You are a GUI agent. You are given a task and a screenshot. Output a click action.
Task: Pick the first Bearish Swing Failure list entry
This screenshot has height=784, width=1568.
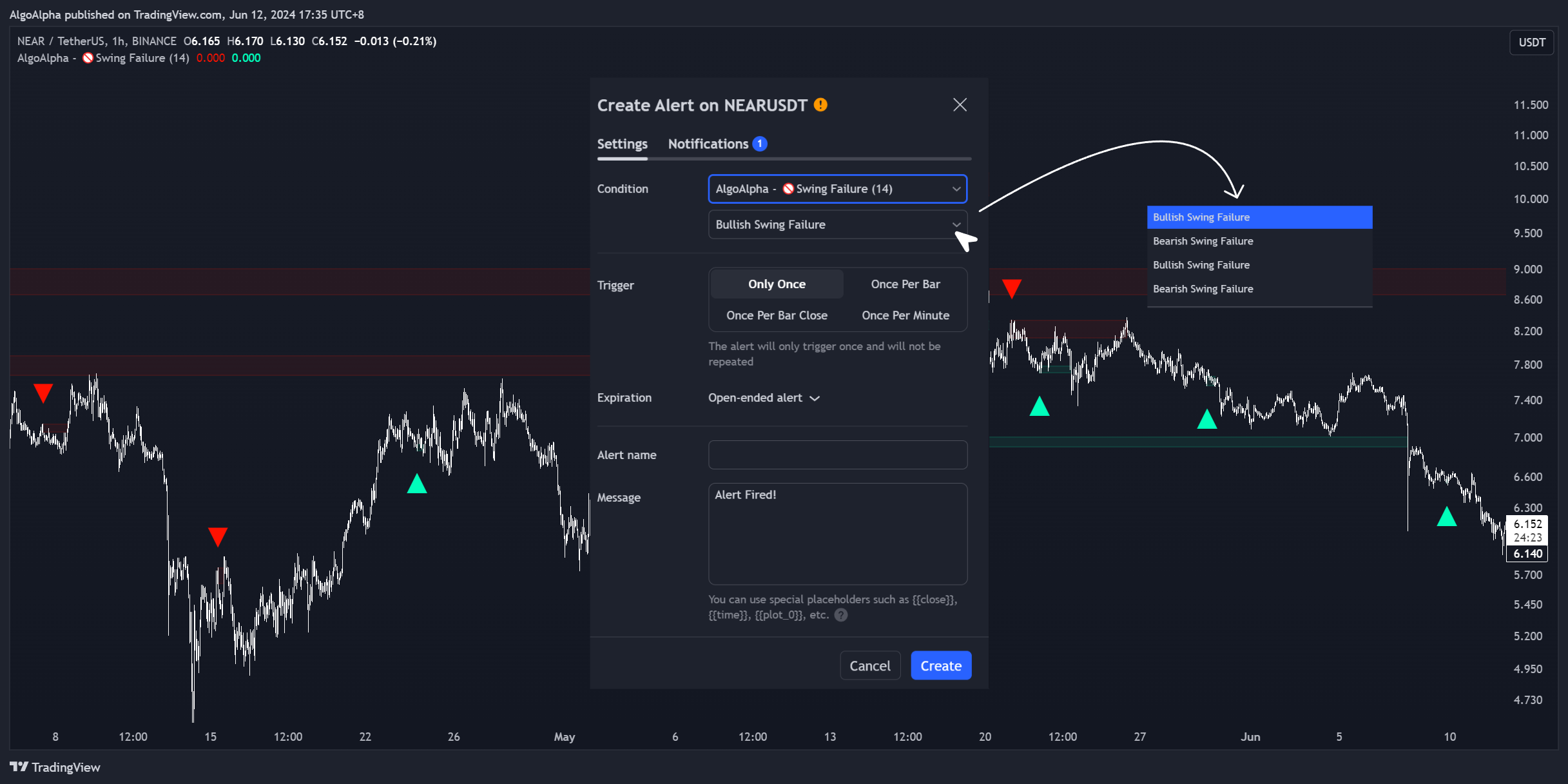click(1259, 241)
